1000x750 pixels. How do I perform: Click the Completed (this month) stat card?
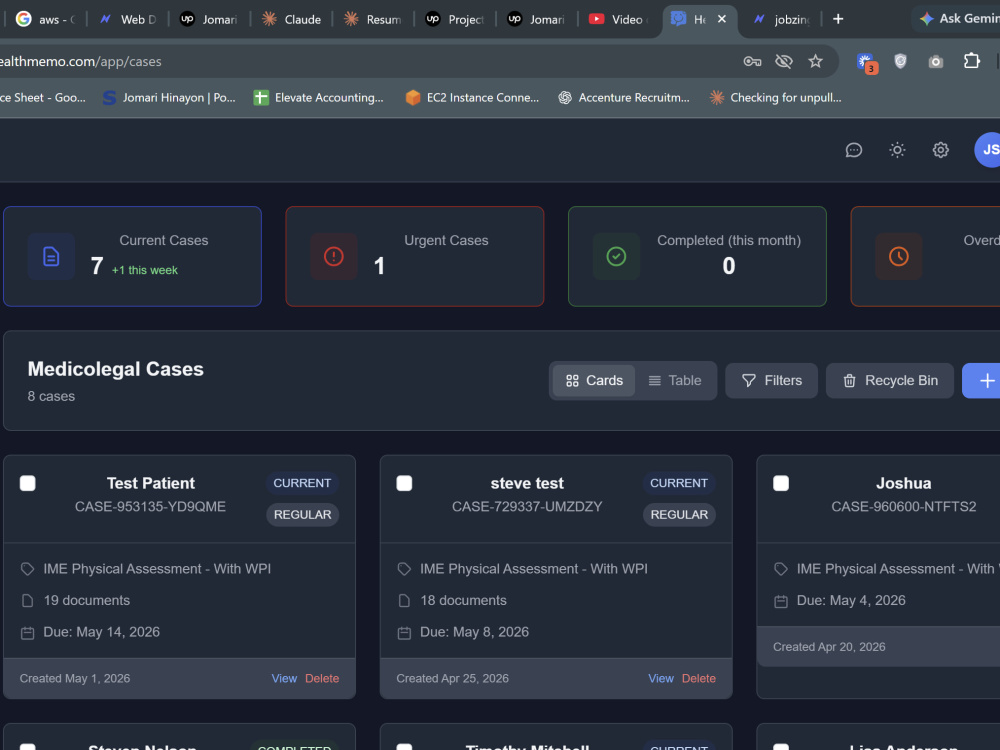697,256
